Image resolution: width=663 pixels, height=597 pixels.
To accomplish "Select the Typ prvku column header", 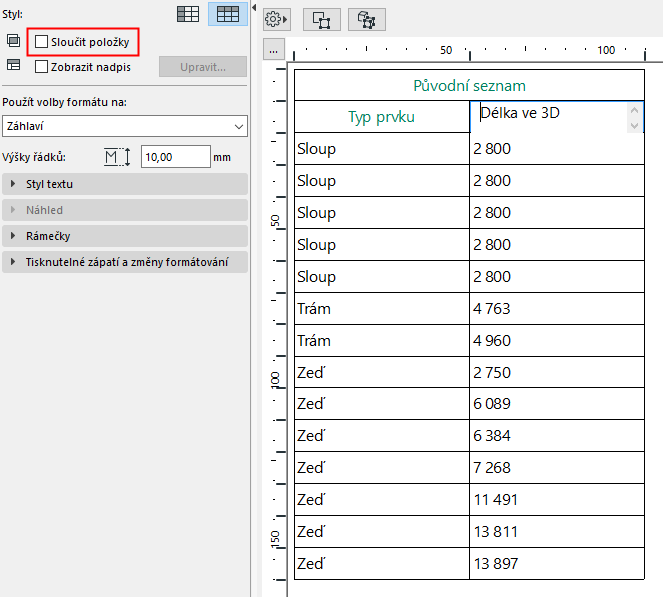I will 381,117.
